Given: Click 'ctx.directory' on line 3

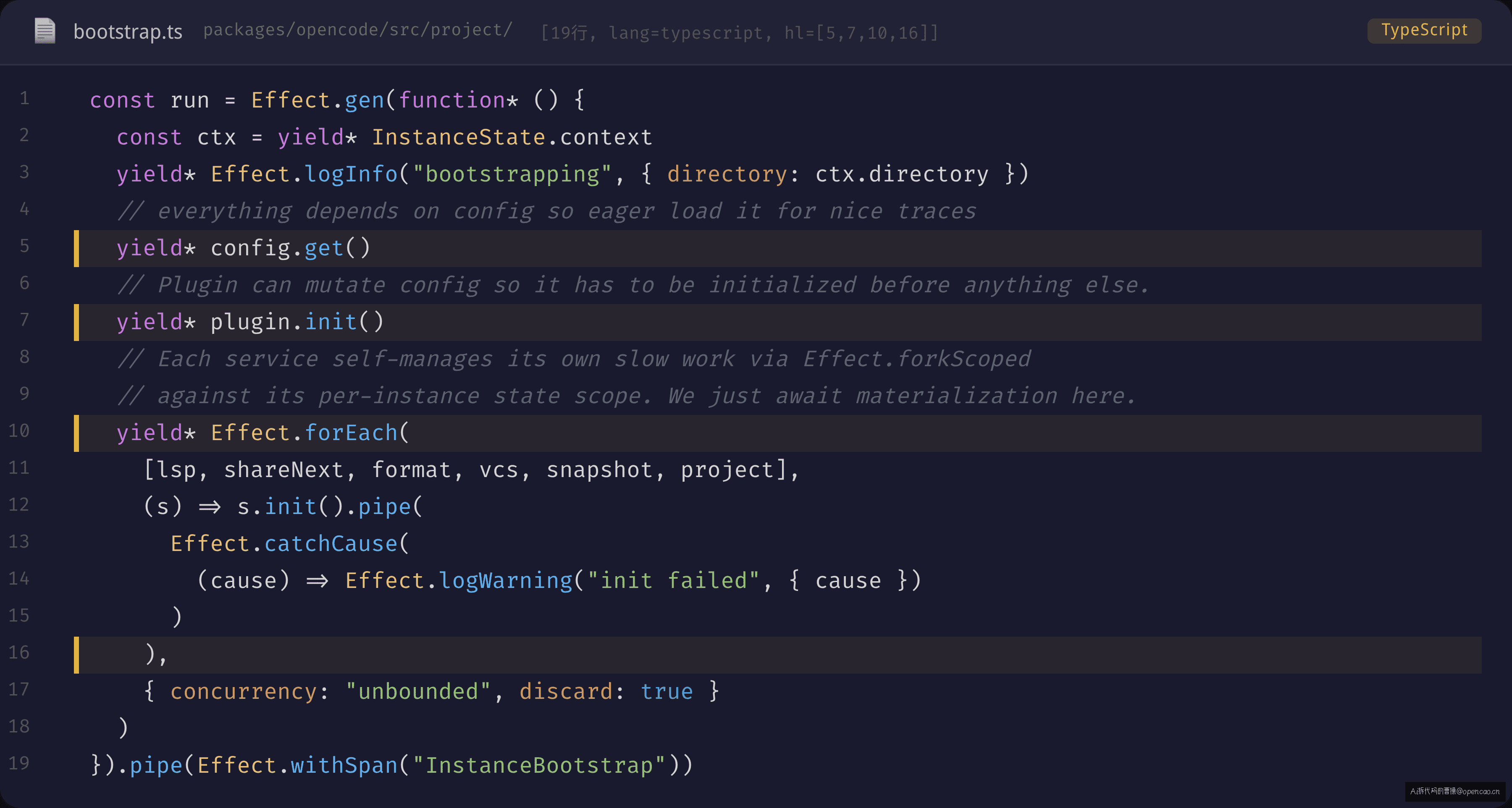Looking at the screenshot, I should click(x=902, y=174).
